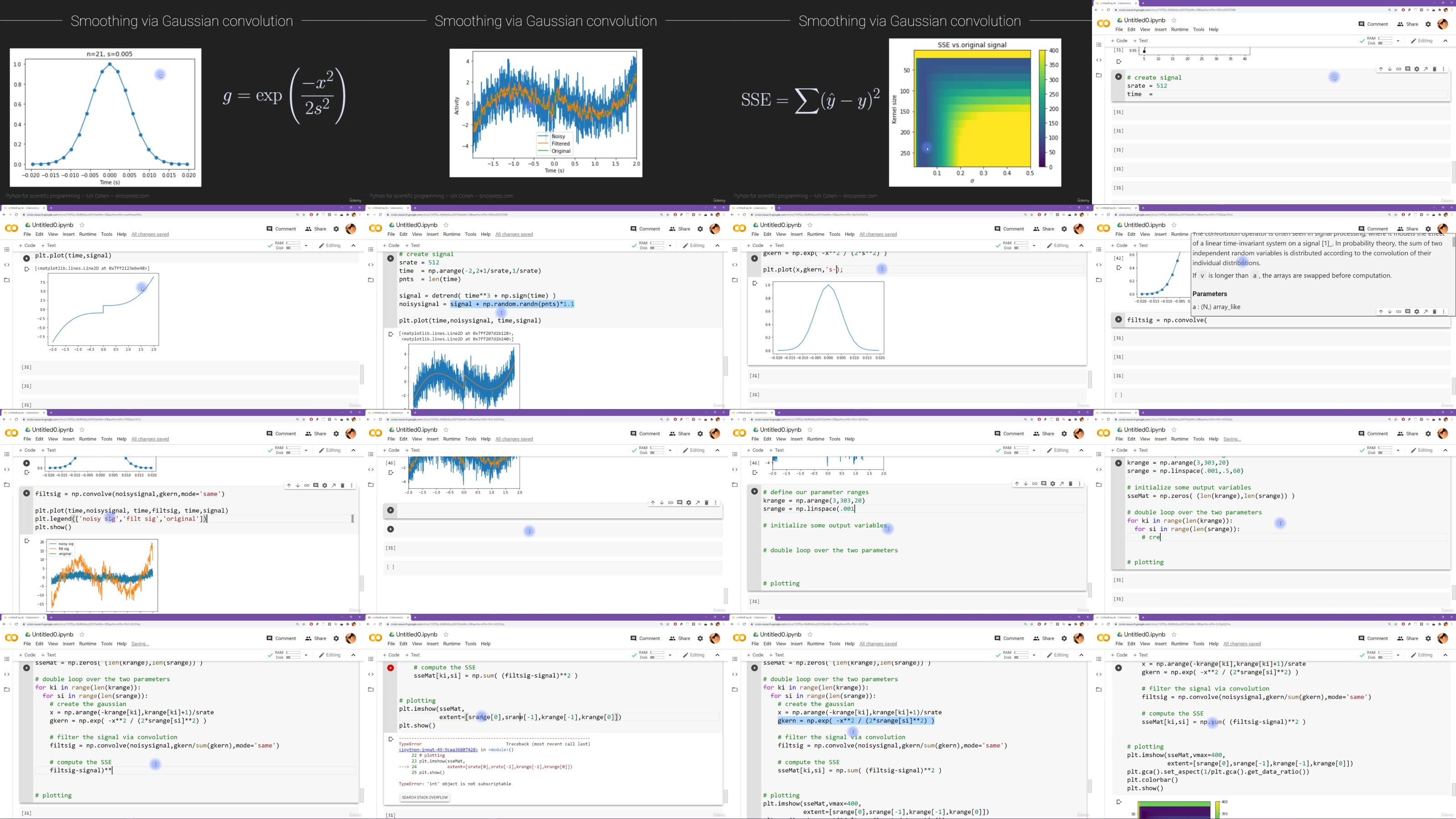The width and height of the screenshot is (1456, 819).
Task: Run the cell containing plt.plot(x,gkern,'s-')
Action: [x=754, y=258]
